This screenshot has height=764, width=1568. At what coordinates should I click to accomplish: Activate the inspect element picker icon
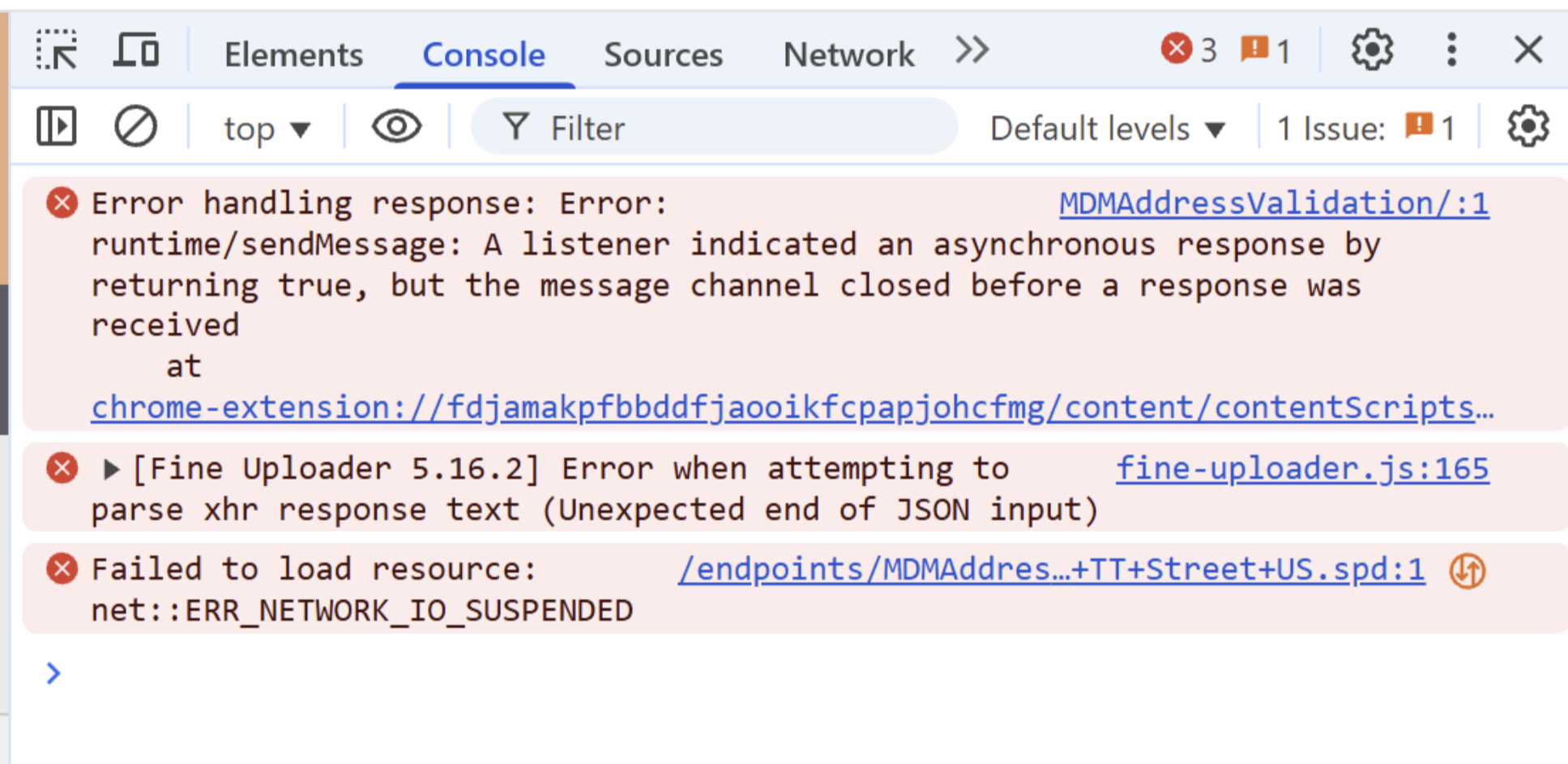point(57,50)
